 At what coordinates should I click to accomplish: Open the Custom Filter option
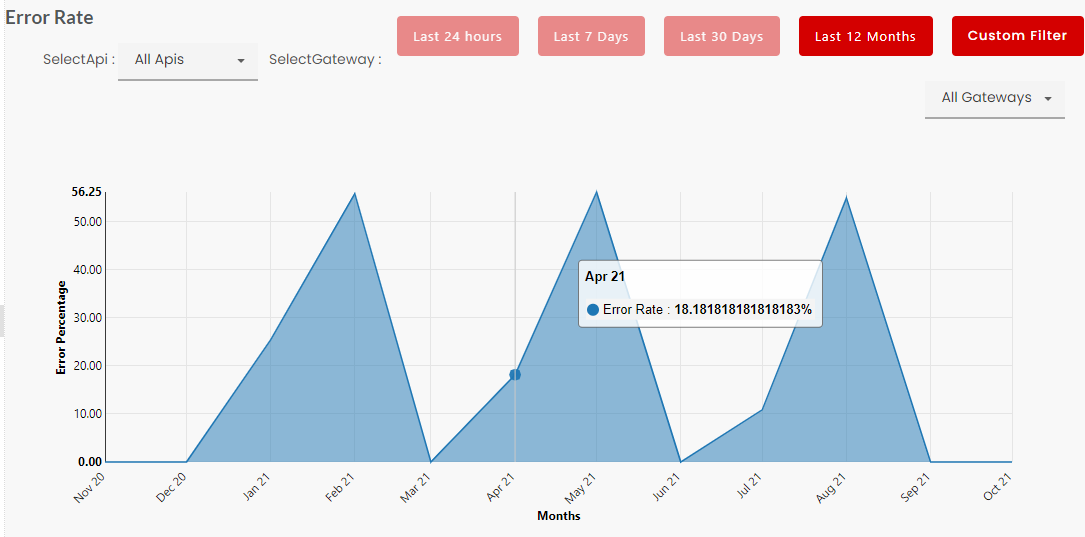pyautogui.click(x=1017, y=36)
